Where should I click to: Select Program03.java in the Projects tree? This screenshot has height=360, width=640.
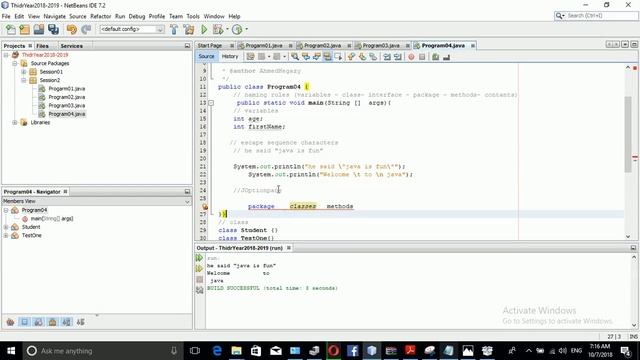[67, 106]
